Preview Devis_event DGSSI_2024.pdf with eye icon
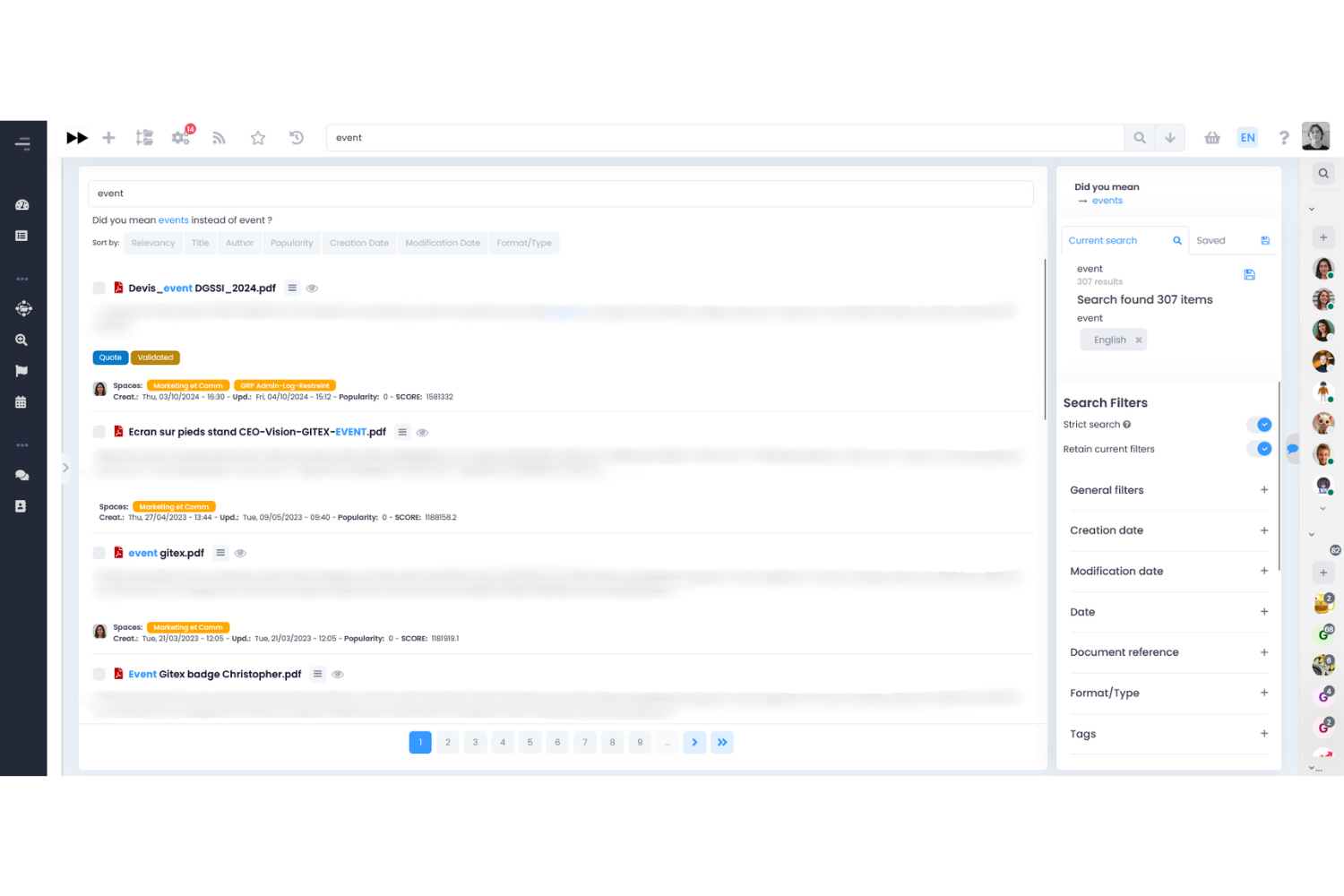The height and width of the screenshot is (896, 1344). 312,289
